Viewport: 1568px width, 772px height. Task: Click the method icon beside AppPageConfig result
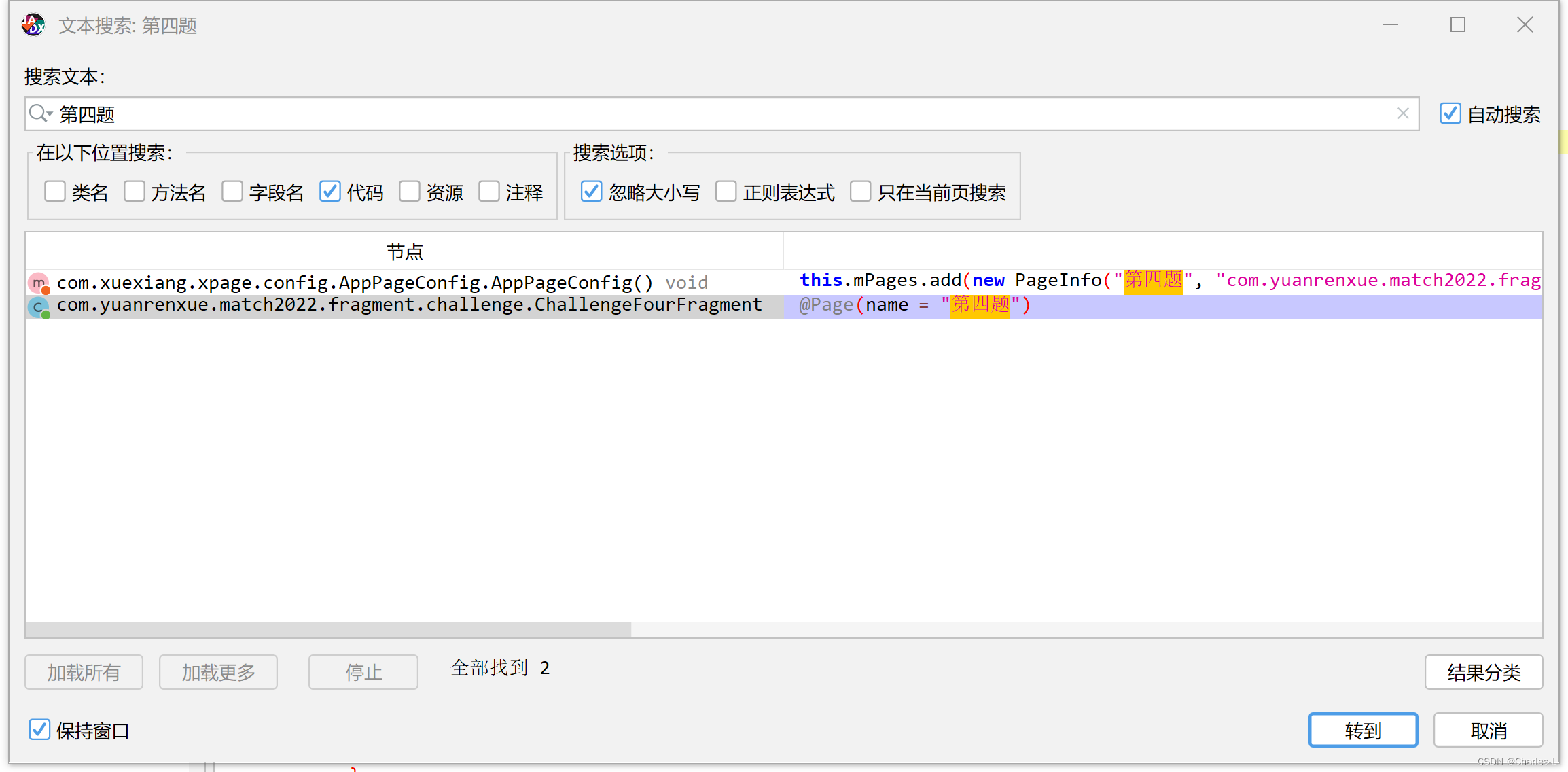coord(39,283)
